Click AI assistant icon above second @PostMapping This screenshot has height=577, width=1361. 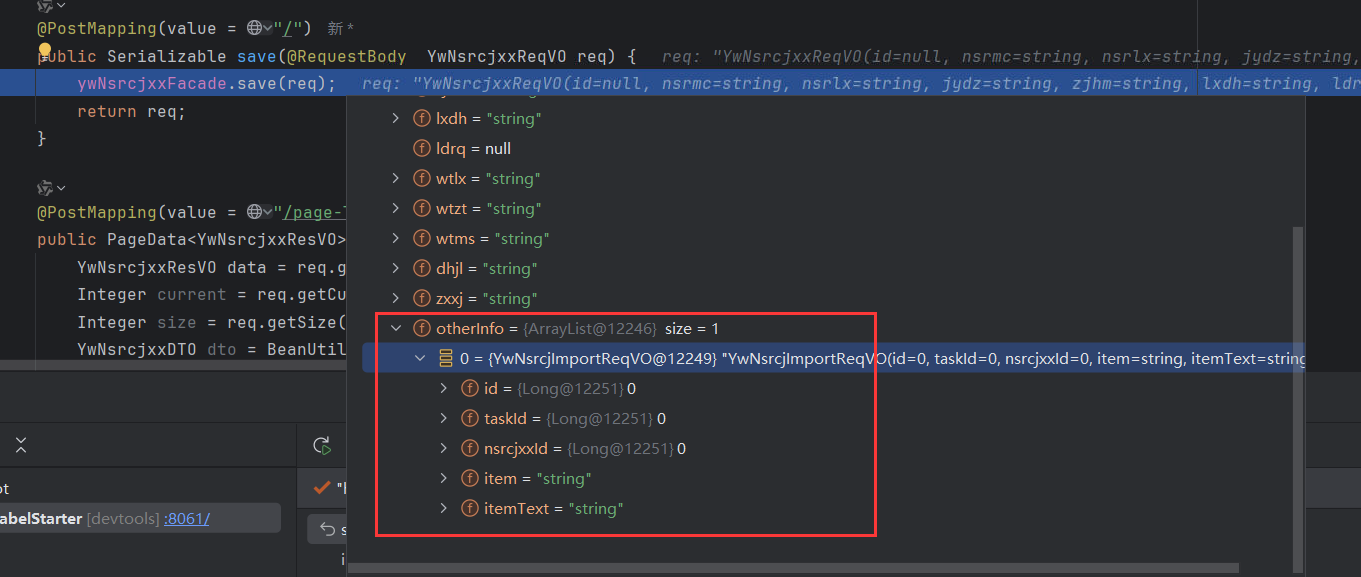51,187
